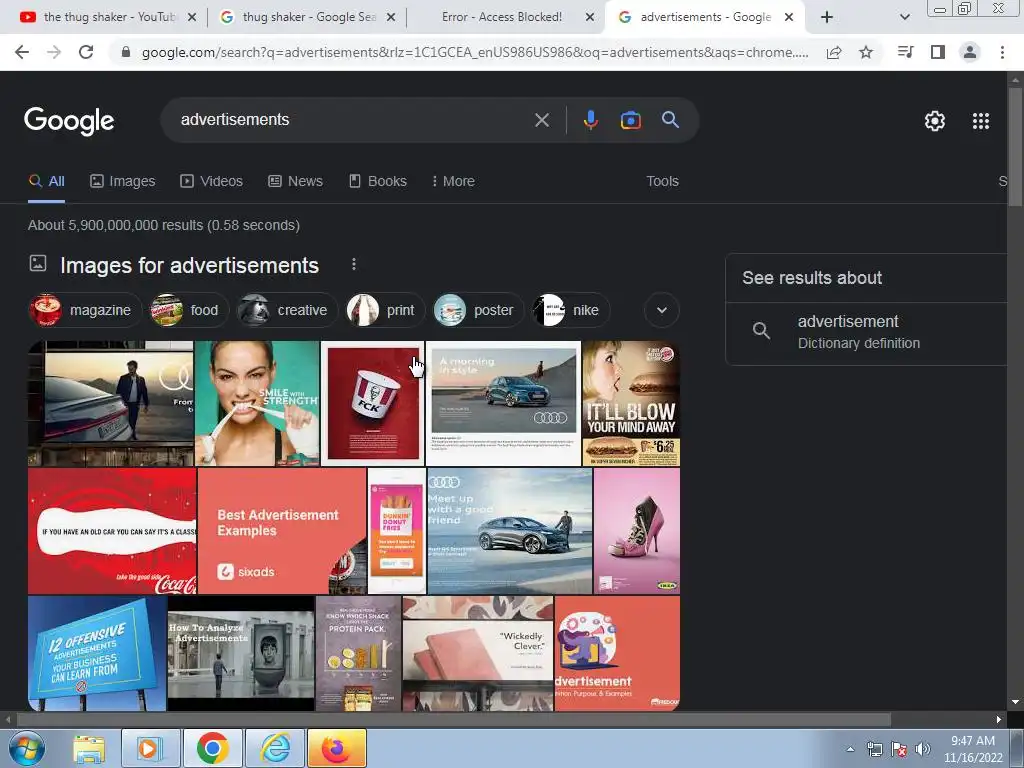The width and height of the screenshot is (1024, 768).
Task: Open the It'll Blow Your Mind Away ad
Action: [631, 403]
